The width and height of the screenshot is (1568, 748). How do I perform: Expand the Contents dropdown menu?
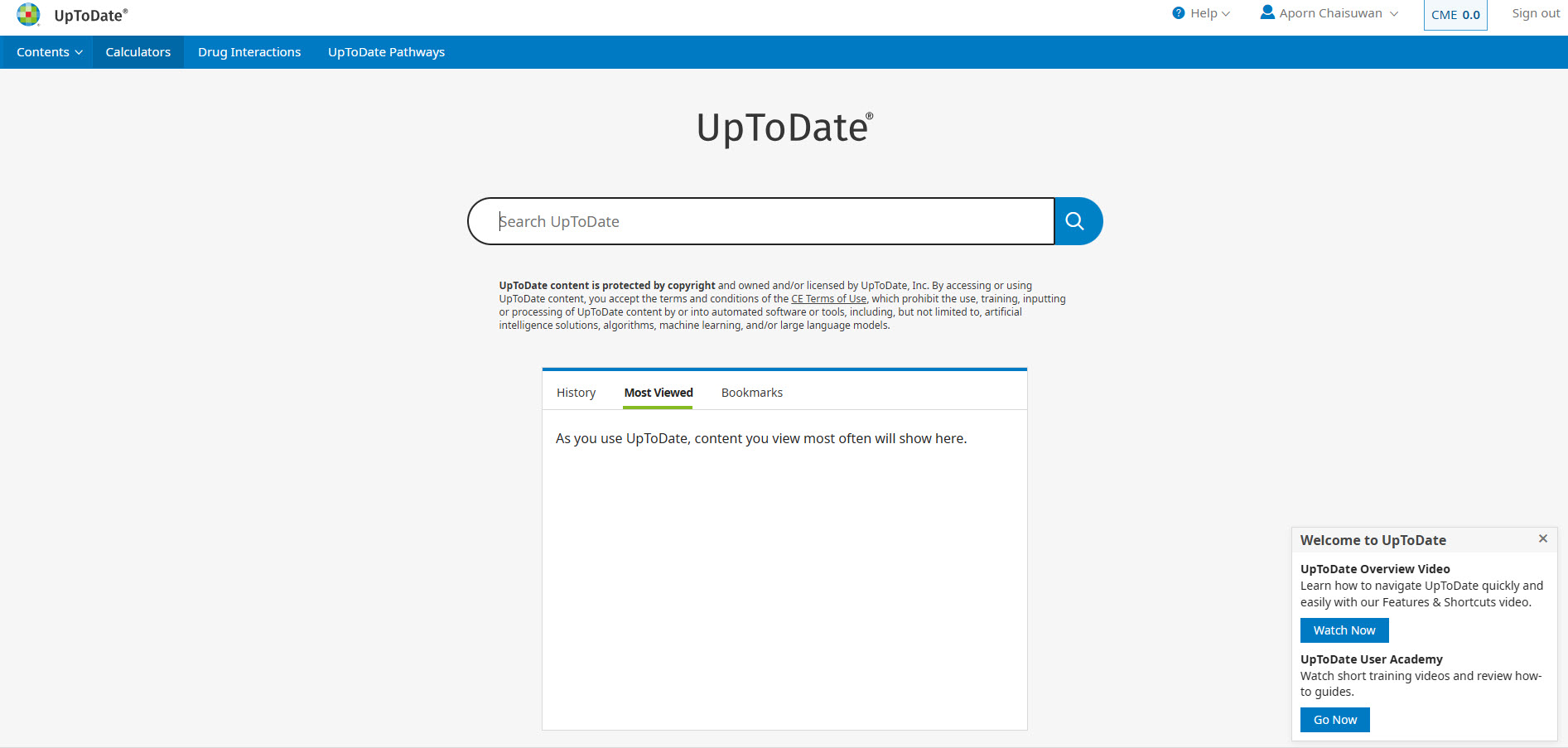point(50,52)
